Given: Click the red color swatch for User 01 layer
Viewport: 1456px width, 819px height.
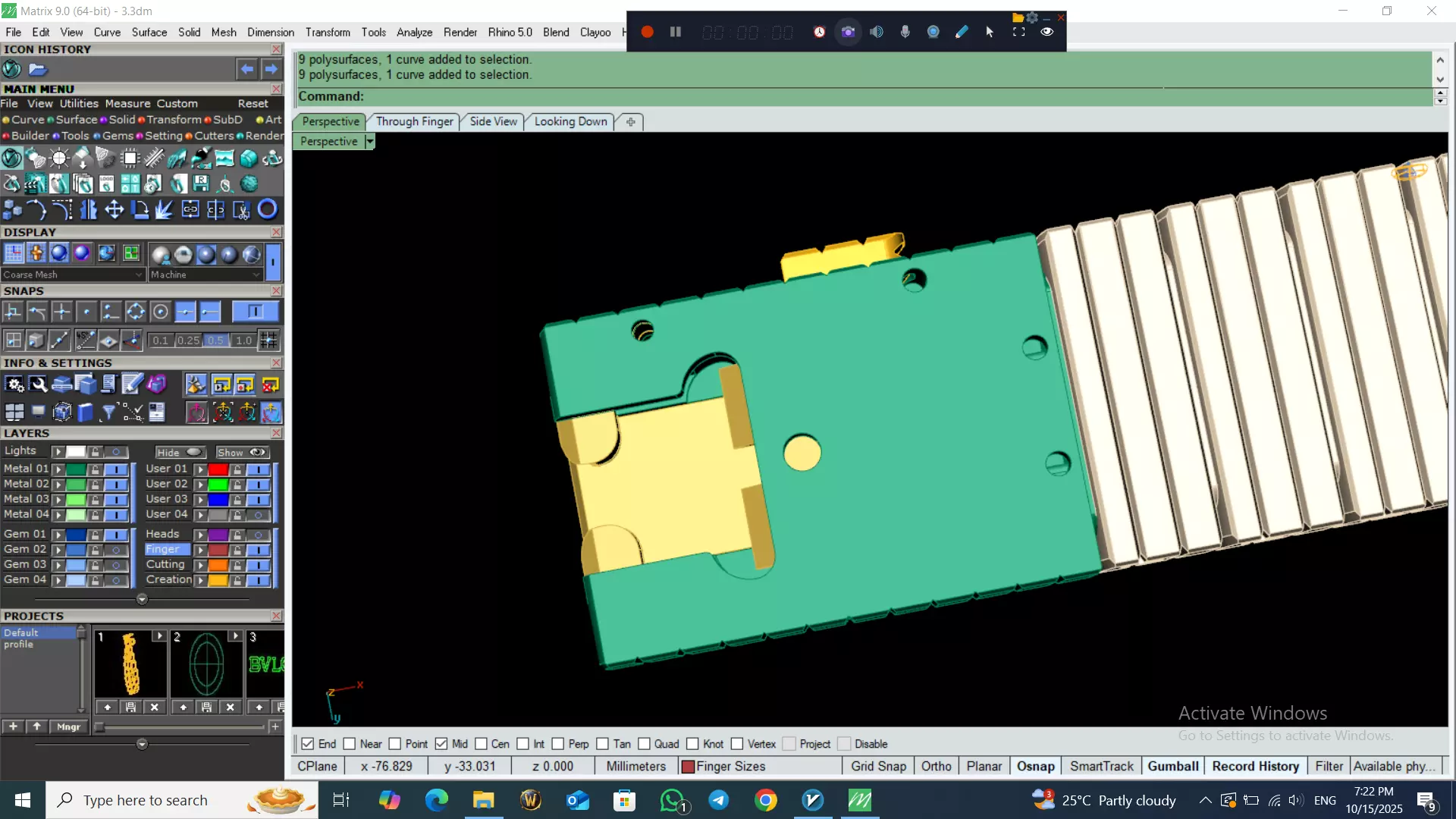Looking at the screenshot, I should [x=218, y=469].
